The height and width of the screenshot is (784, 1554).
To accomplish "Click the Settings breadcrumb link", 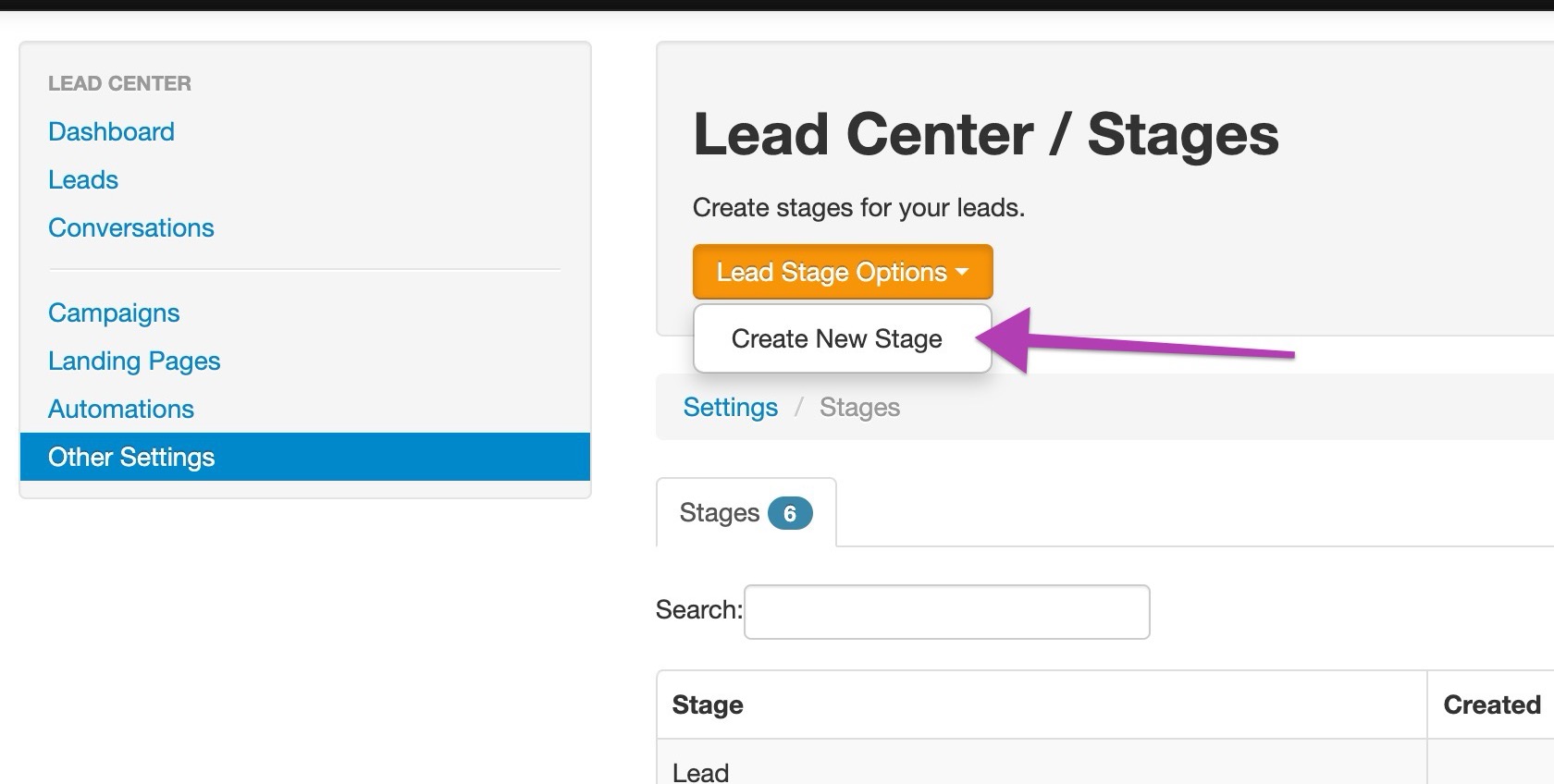I will 730,407.
